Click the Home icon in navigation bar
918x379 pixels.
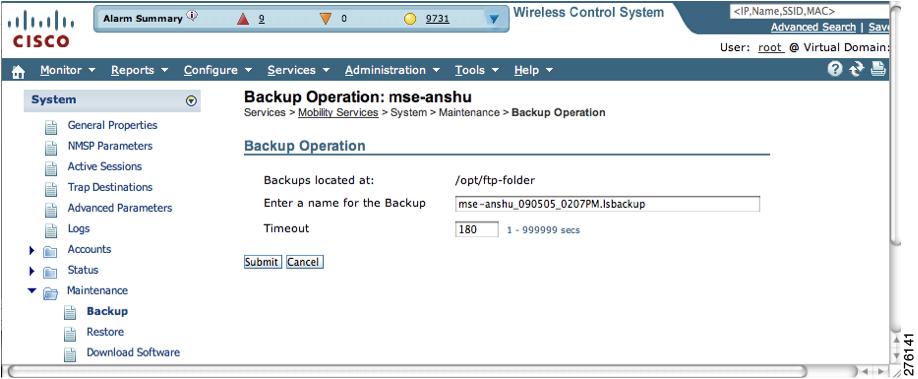[x=18, y=71]
